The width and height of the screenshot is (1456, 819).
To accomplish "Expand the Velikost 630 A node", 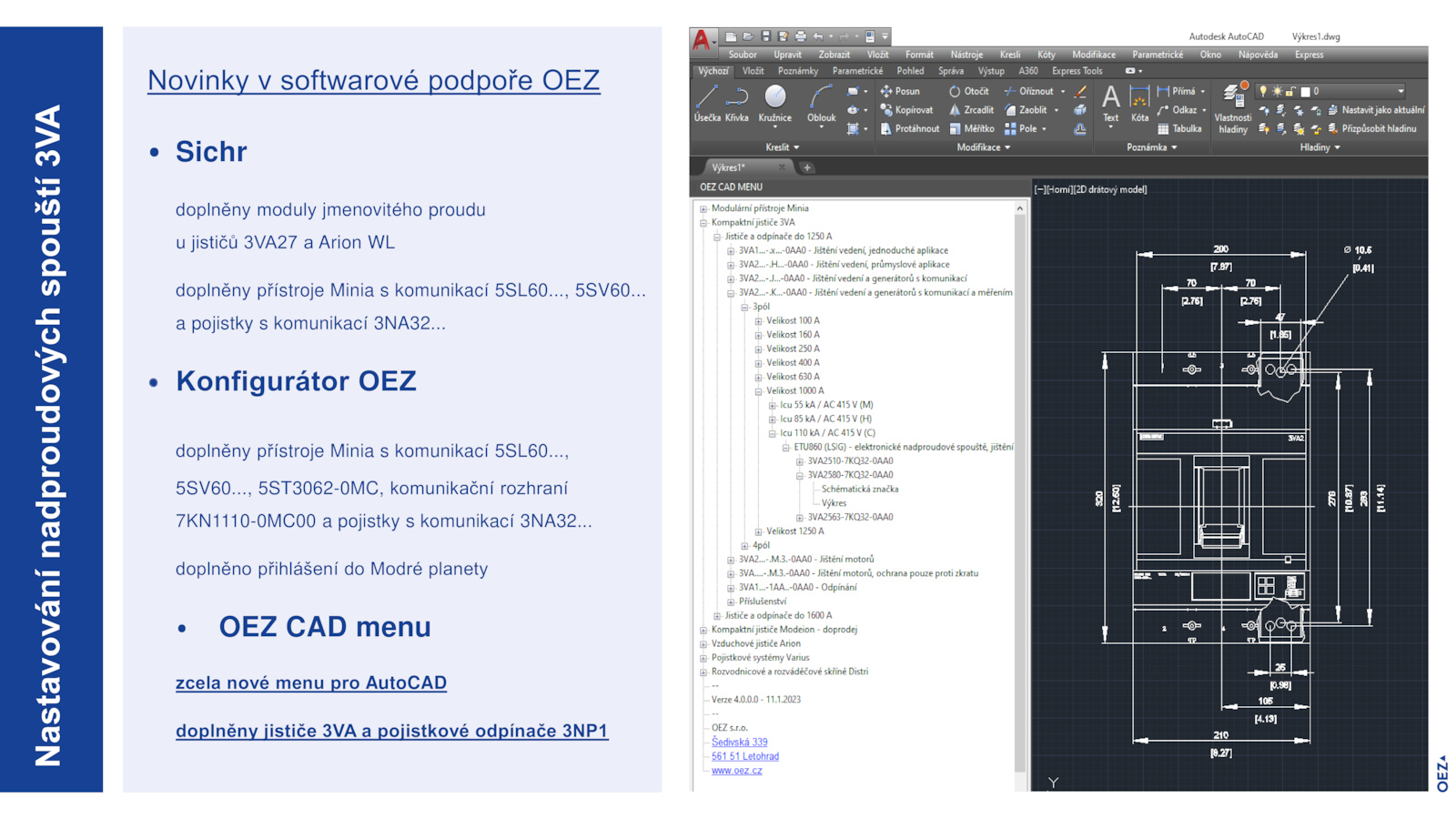I will pos(758,377).
